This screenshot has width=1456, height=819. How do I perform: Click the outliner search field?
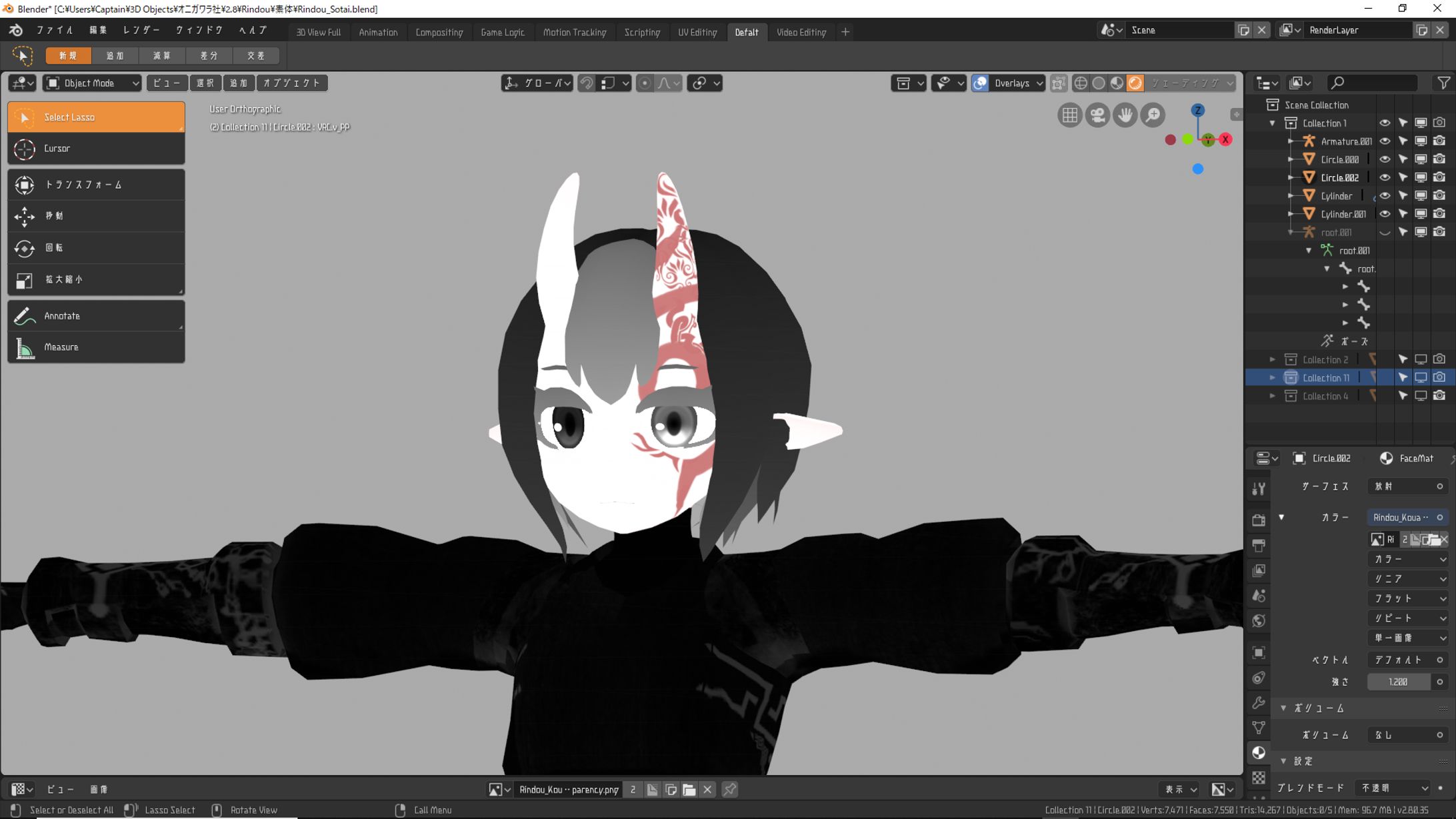pyautogui.click(x=1371, y=83)
